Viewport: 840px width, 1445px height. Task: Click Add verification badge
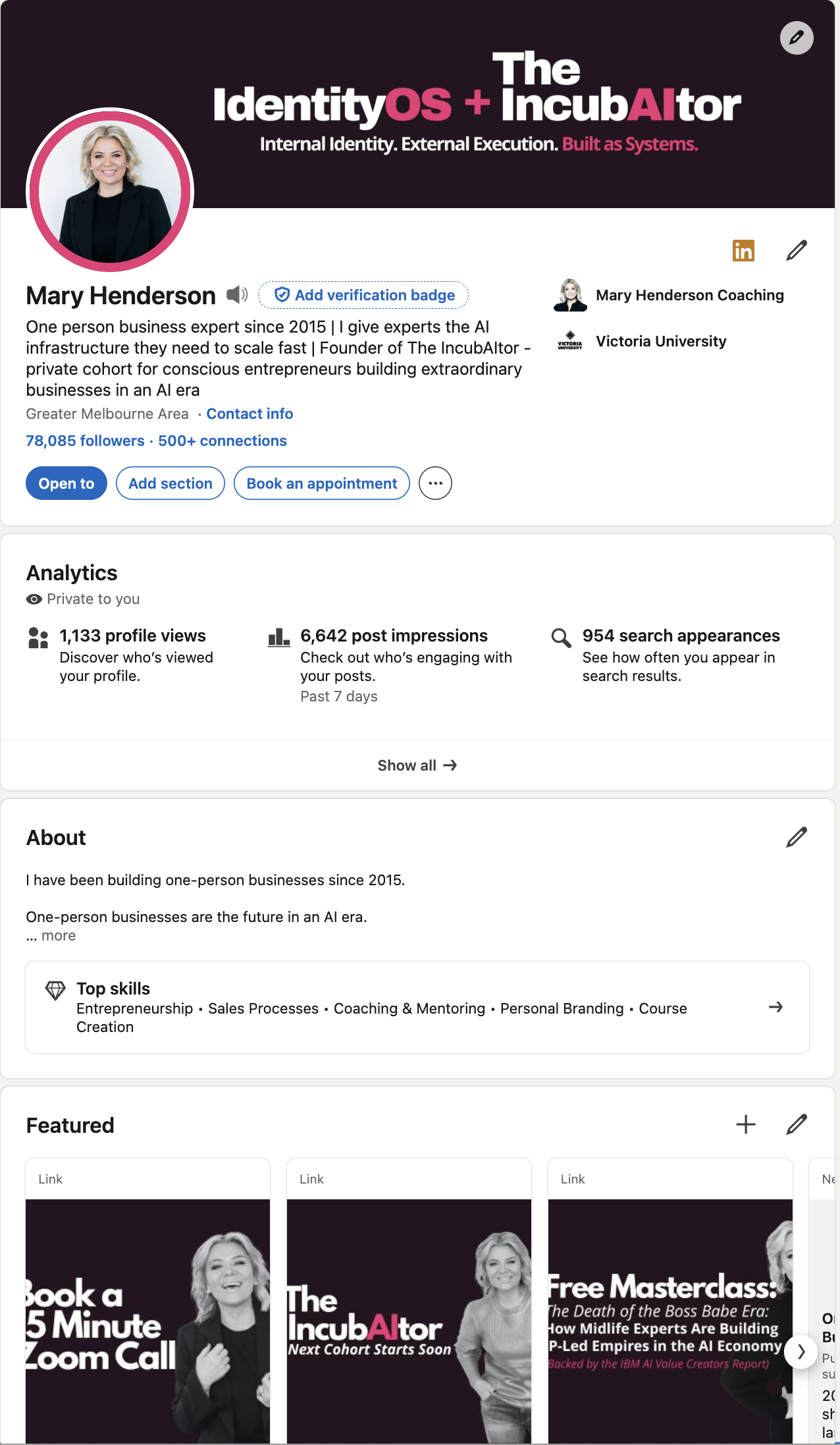pos(363,295)
